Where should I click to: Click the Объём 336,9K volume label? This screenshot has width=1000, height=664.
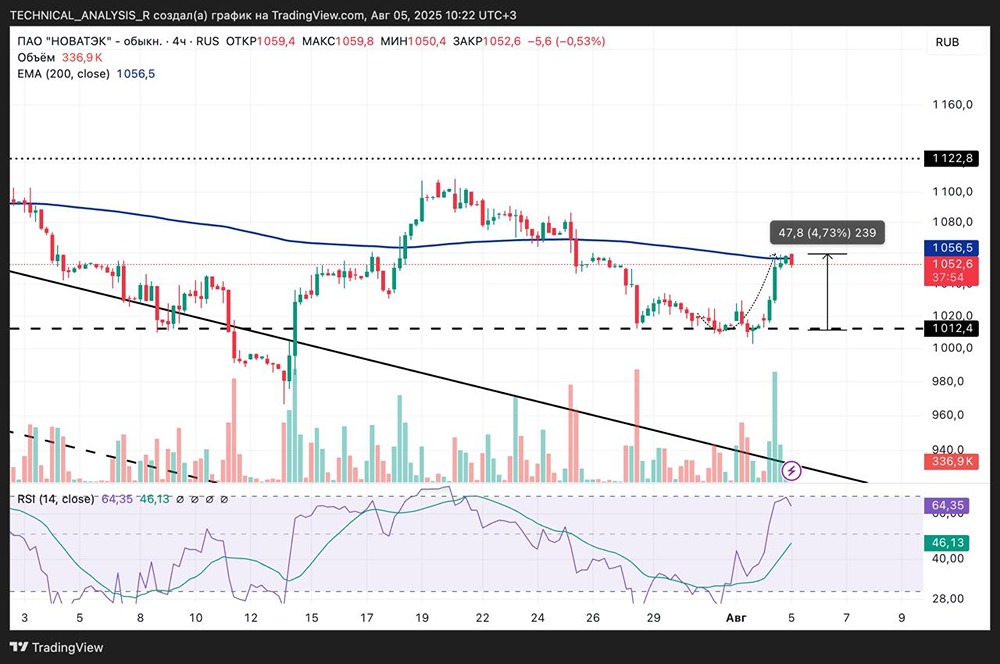[60, 58]
